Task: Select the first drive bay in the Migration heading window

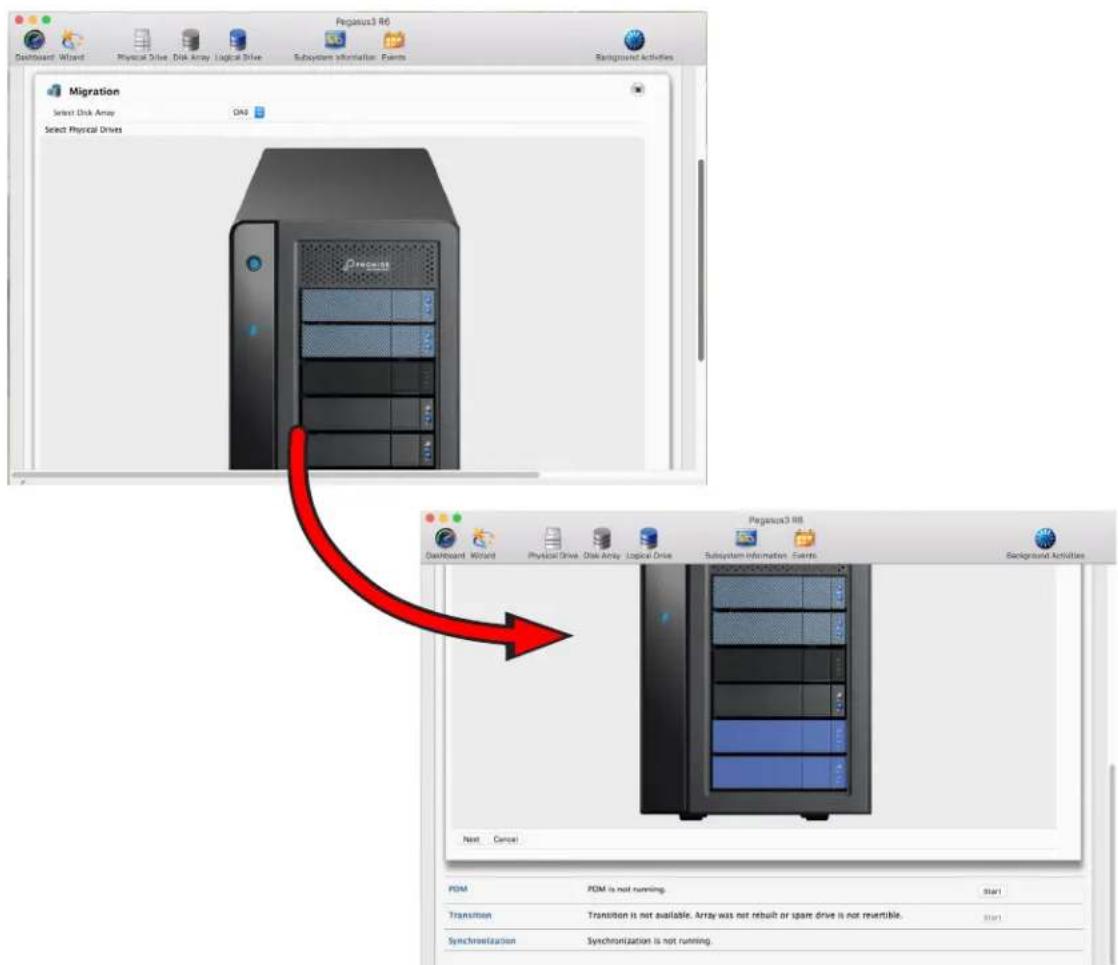Action: [x=368, y=305]
